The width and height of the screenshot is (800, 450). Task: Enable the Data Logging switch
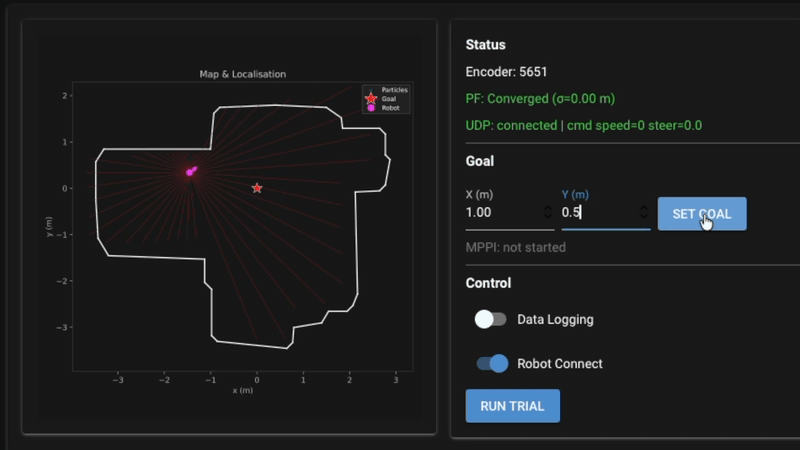(x=490, y=319)
